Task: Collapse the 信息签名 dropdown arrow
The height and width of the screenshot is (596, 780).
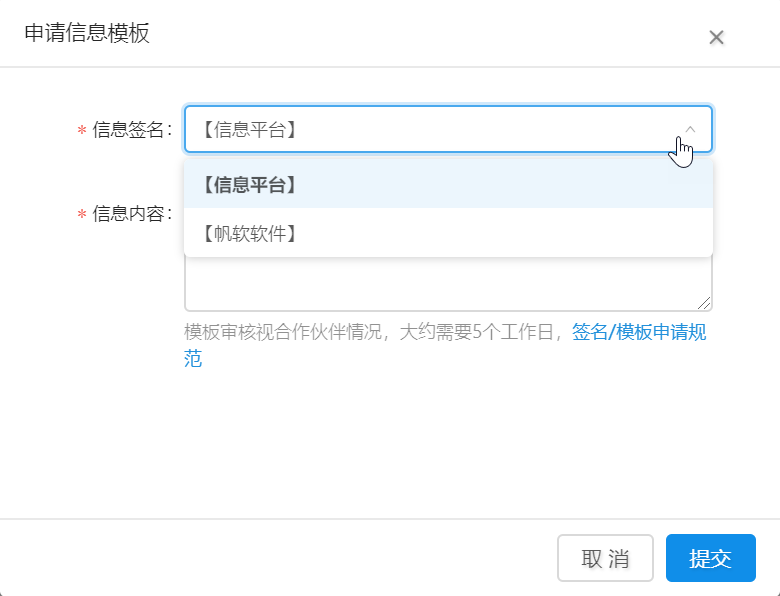Action: pyautogui.click(x=690, y=129)
